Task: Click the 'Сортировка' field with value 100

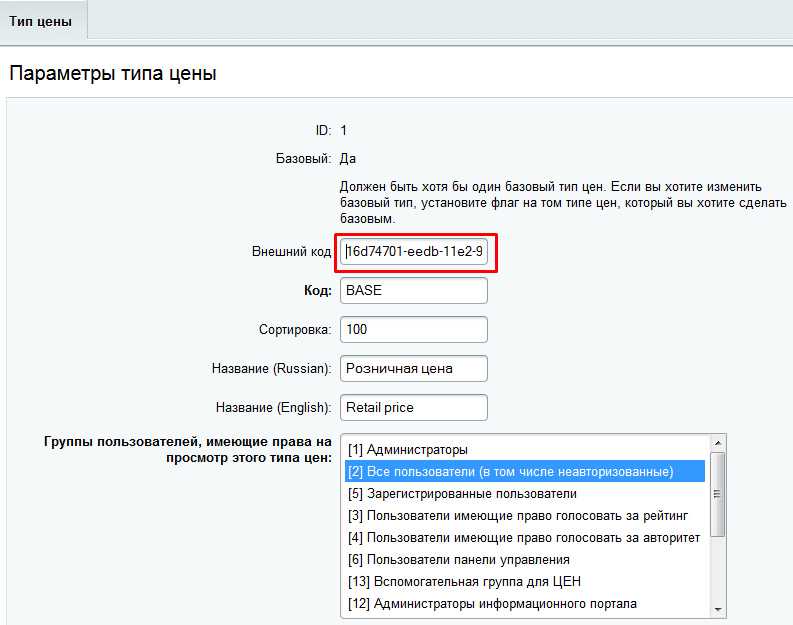Action: click(414, 329)
